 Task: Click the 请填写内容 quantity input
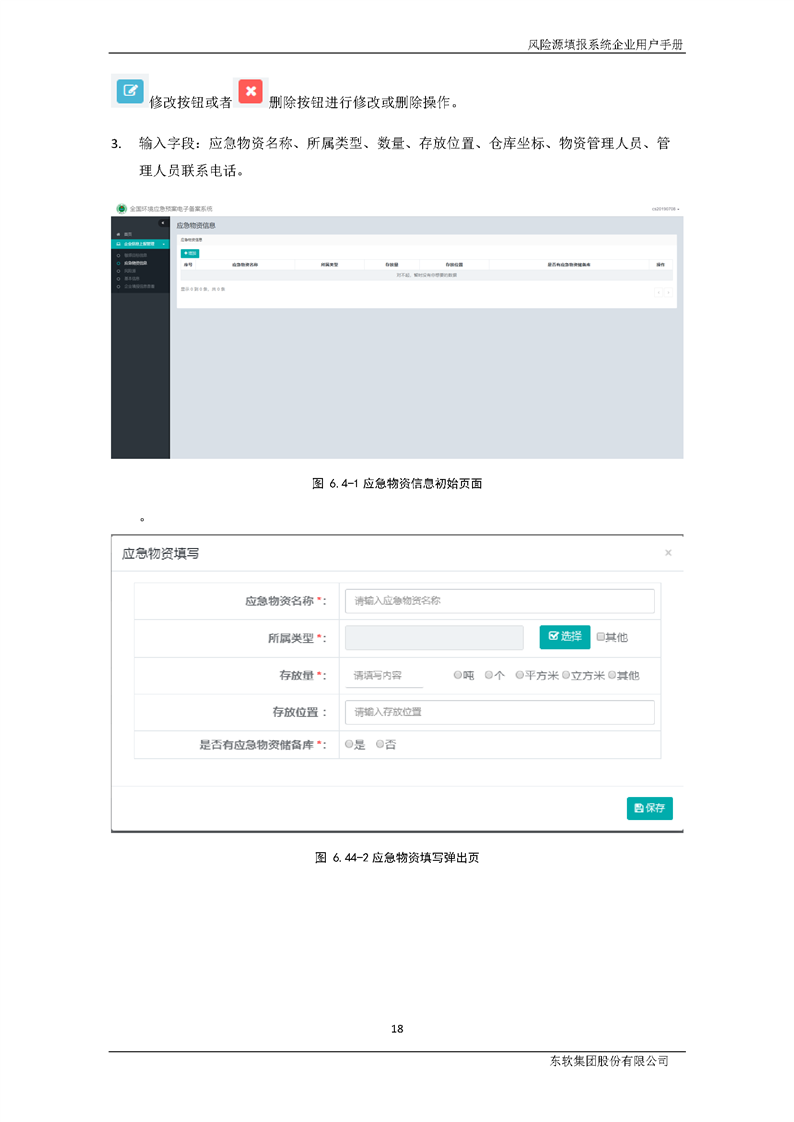pos(384,675)
